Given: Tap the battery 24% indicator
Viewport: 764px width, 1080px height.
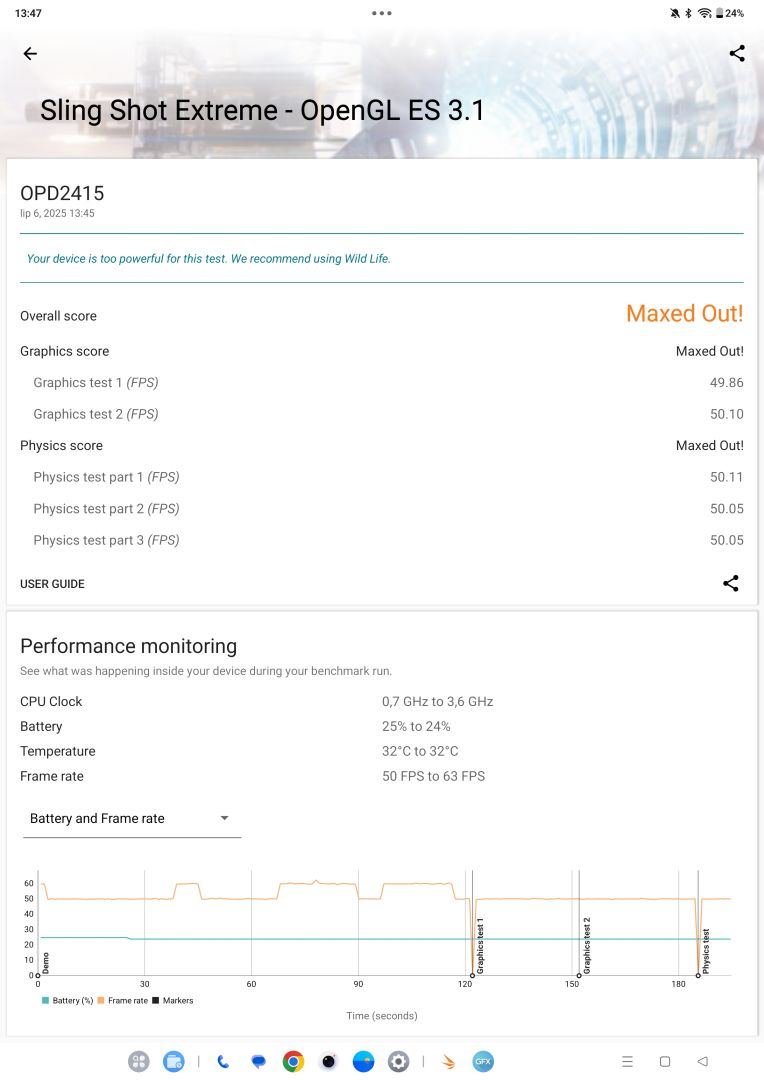Looking at the screenshot, I should pos(730,13).
